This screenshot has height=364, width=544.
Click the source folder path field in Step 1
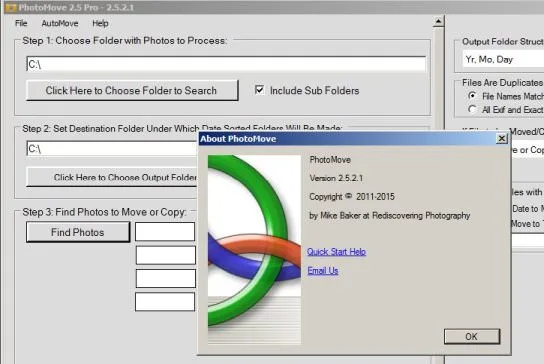(x=226, y=64)
